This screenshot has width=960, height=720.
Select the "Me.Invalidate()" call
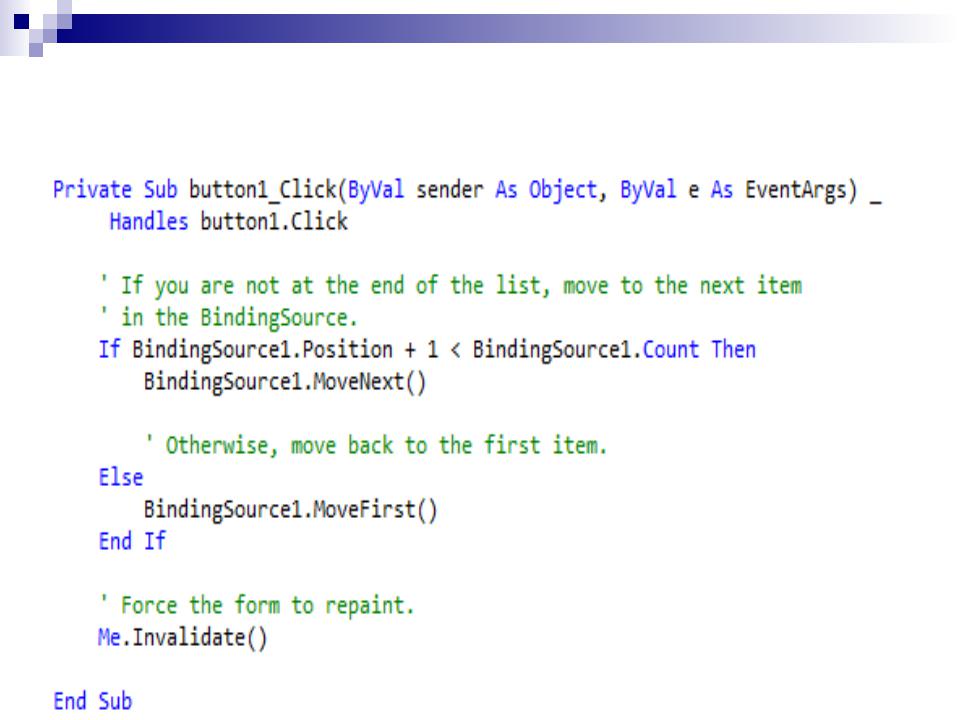pos(182,638)
